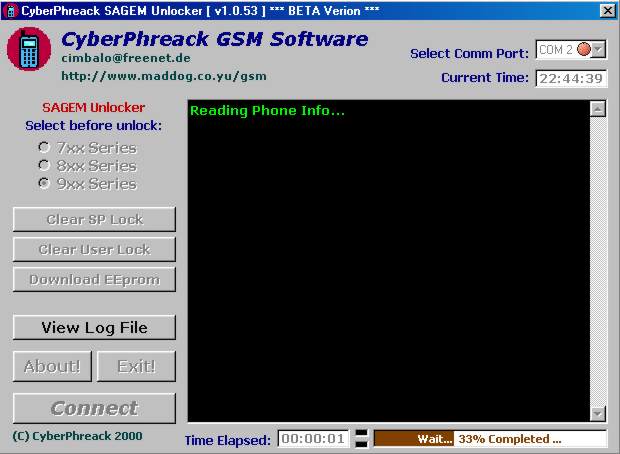
Task: Click the '(C) CyberPhreack 2000' text
Action: tap(78, 436)
